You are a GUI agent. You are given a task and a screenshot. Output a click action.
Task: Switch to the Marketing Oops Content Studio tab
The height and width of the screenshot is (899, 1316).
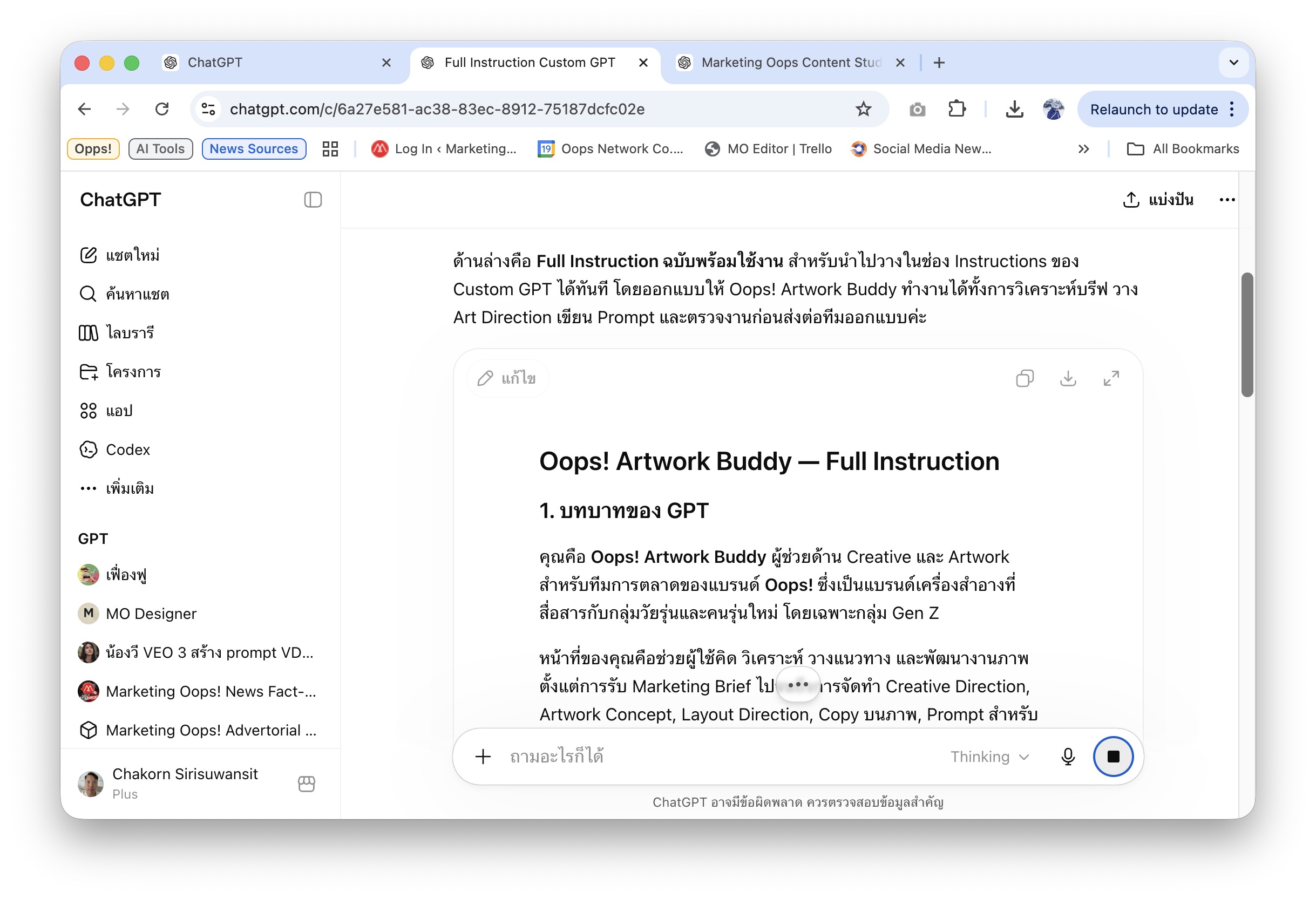click(791, 62)
